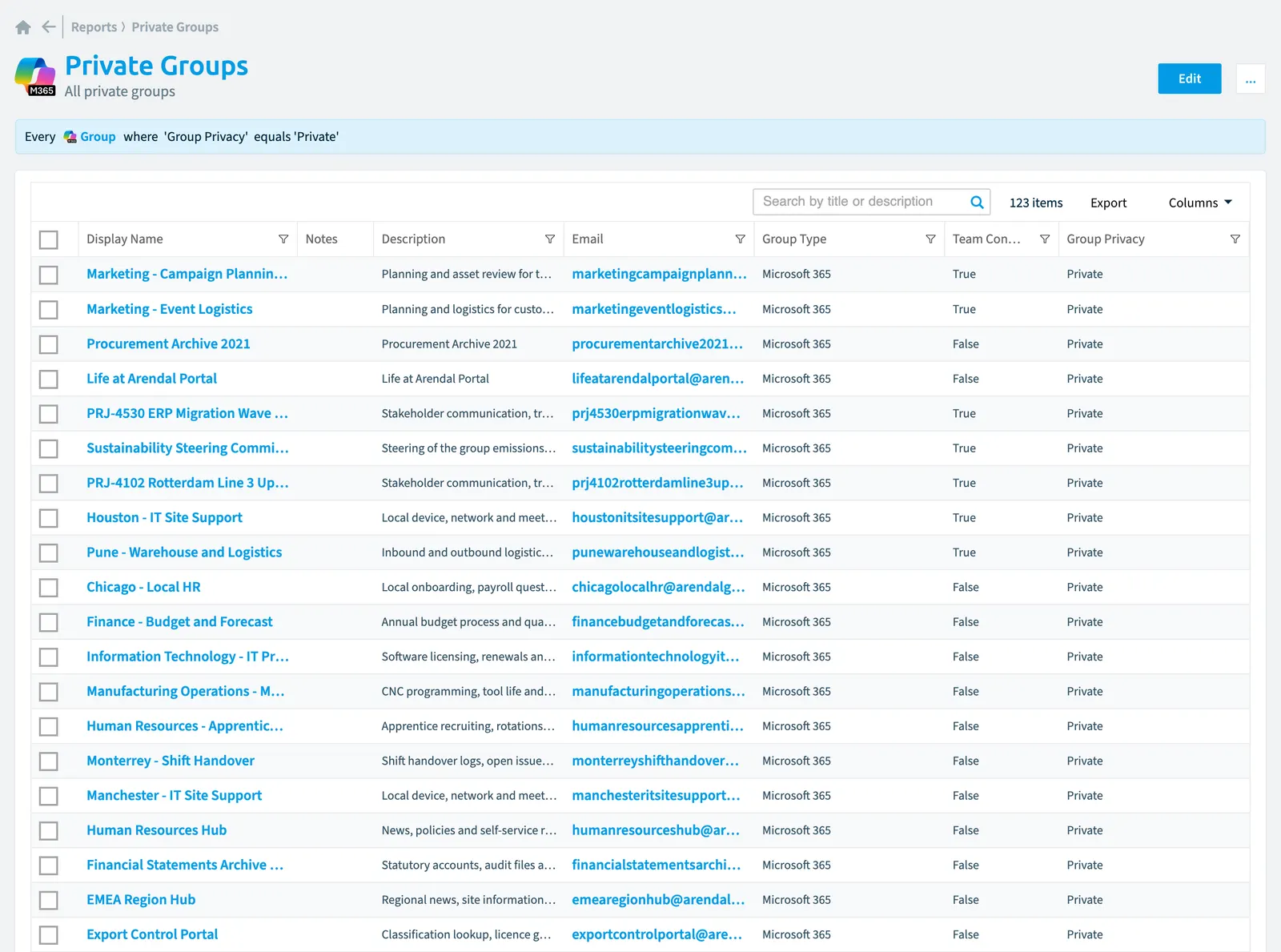Open the Monterrey - Shift Handover group
Image resolution: width=1281 pixels, height=952 pixels.
pyautogui.click(x=171, y=761)
